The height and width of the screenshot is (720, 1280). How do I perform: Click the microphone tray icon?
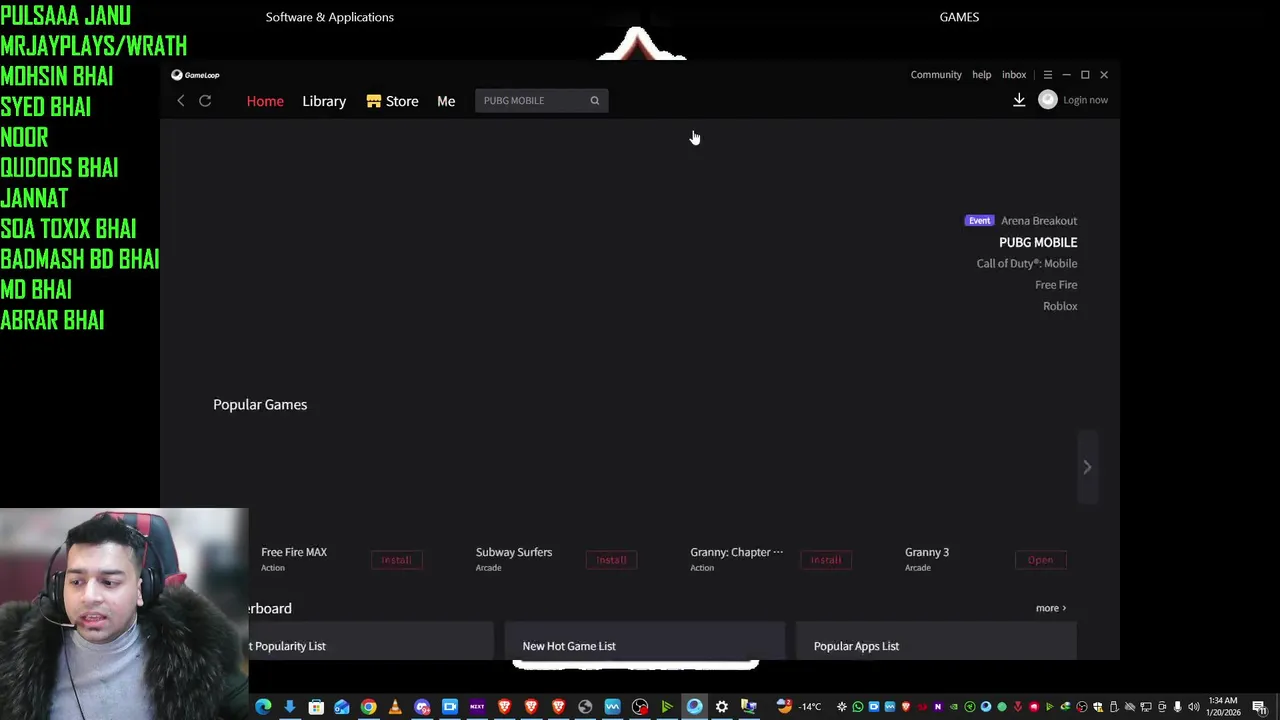1177,707
